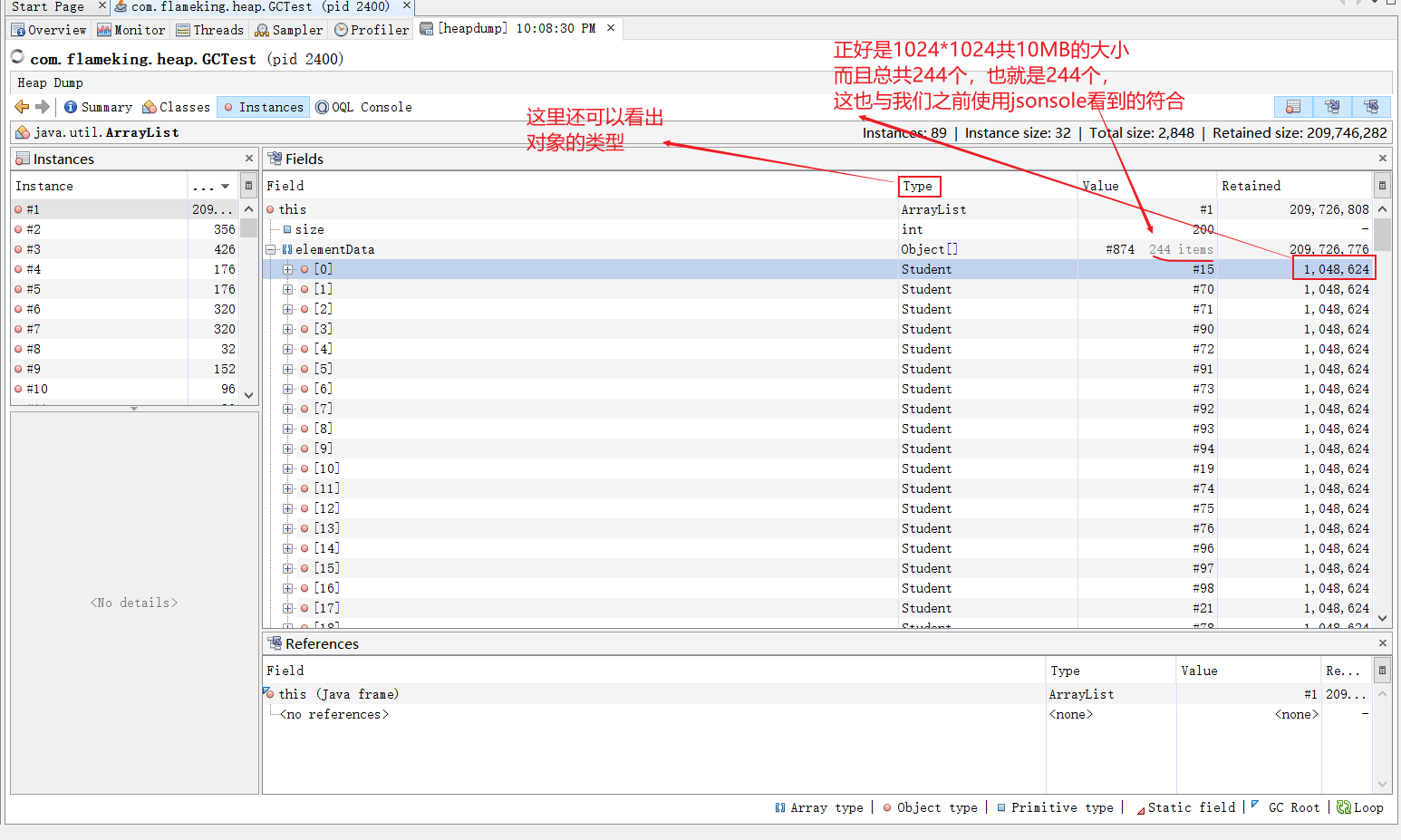Image resolution: width=1401 pixels, height=840 pixels.
Task: Sort Fields by Value column header
Action: coord(1146,186)
